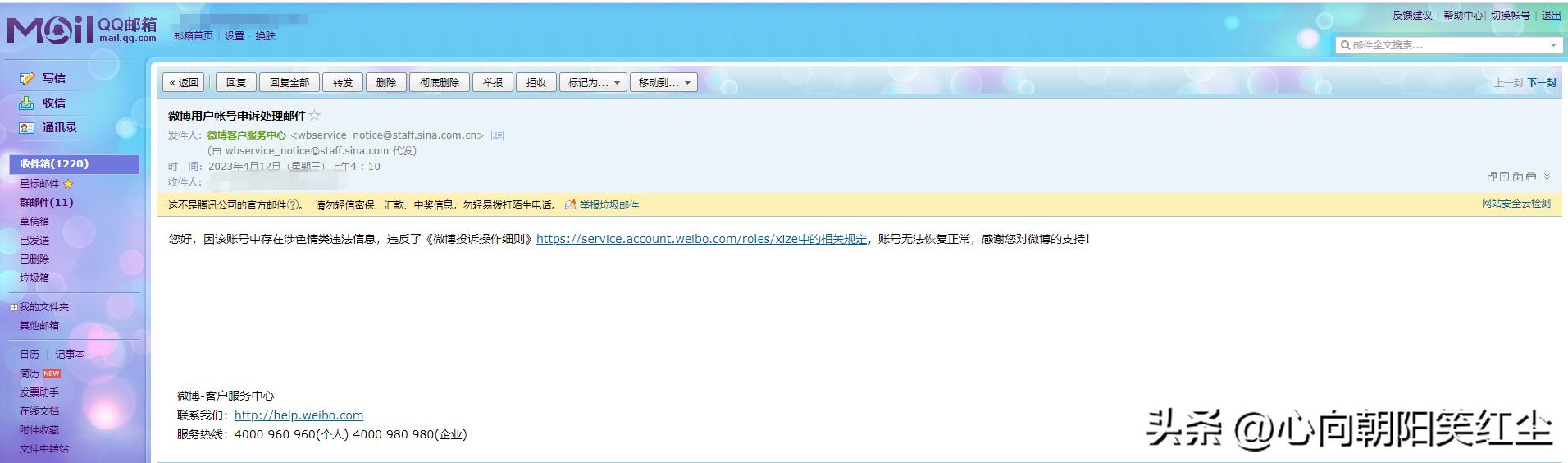This screenshot has width=1568, height=463.
Task: Select 已发送 sent folder
Action: pos(34,241)
